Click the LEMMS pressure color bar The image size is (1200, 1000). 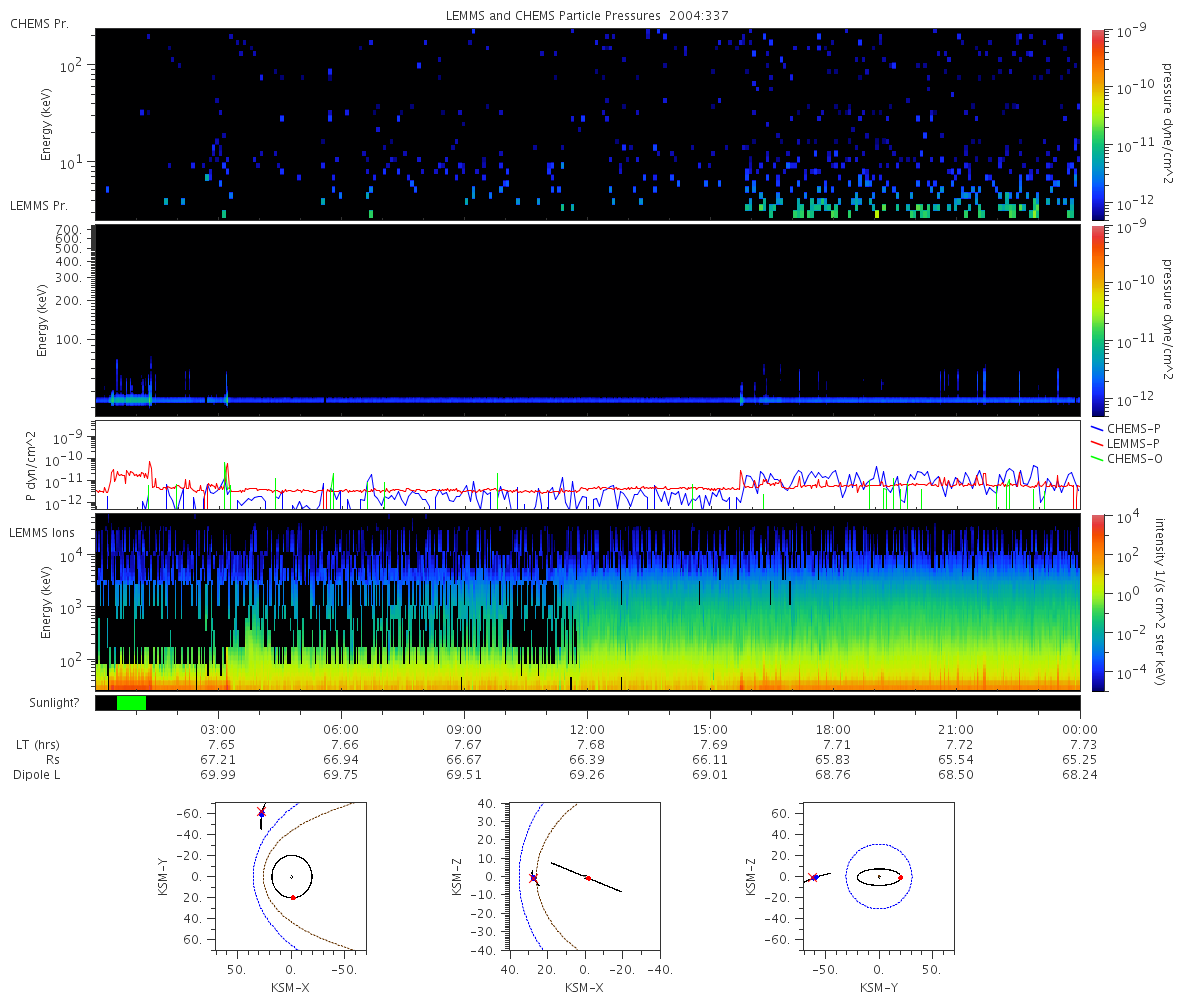[x=1097, y=320]
